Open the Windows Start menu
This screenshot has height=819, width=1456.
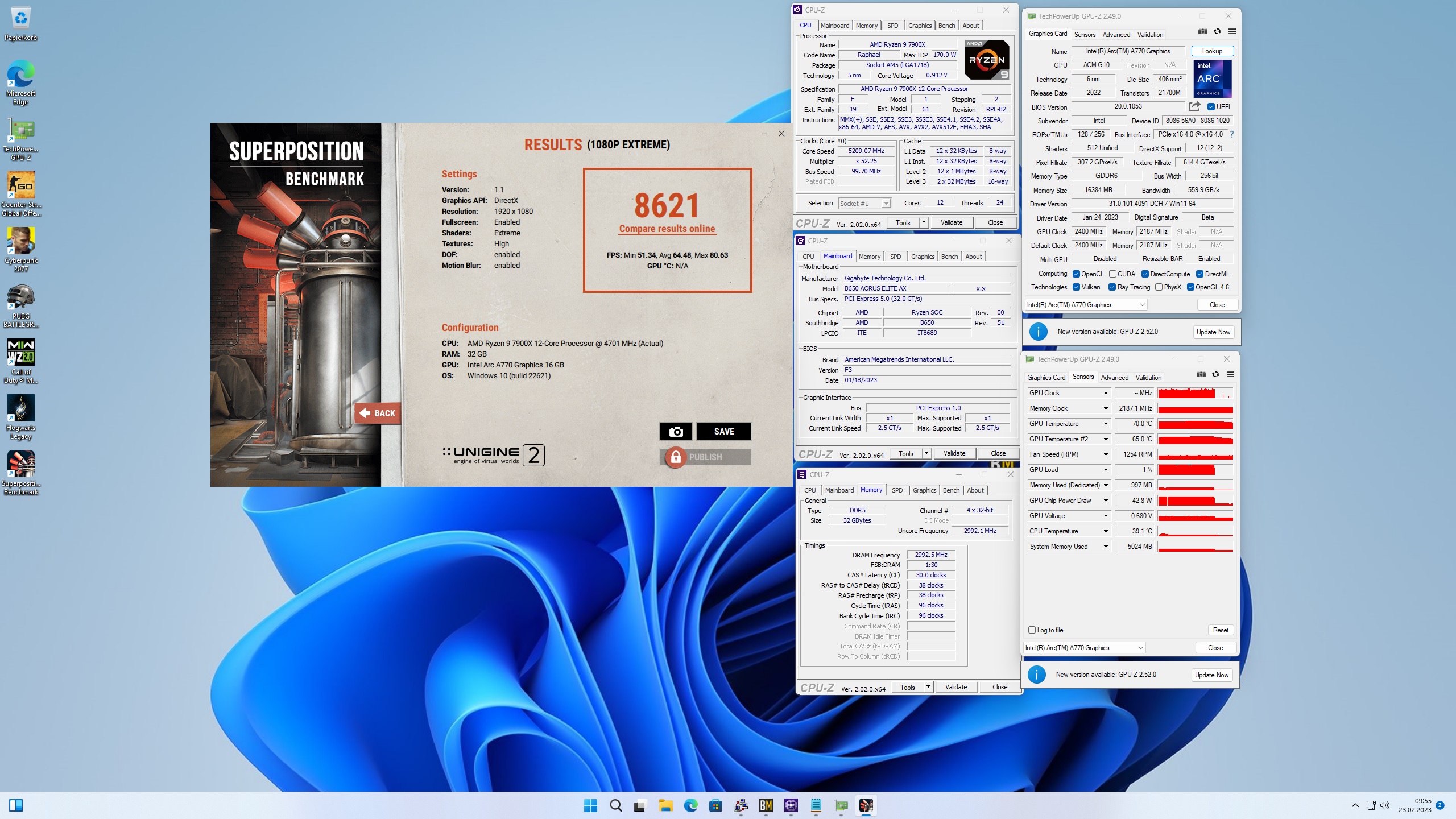coord(590,805)
